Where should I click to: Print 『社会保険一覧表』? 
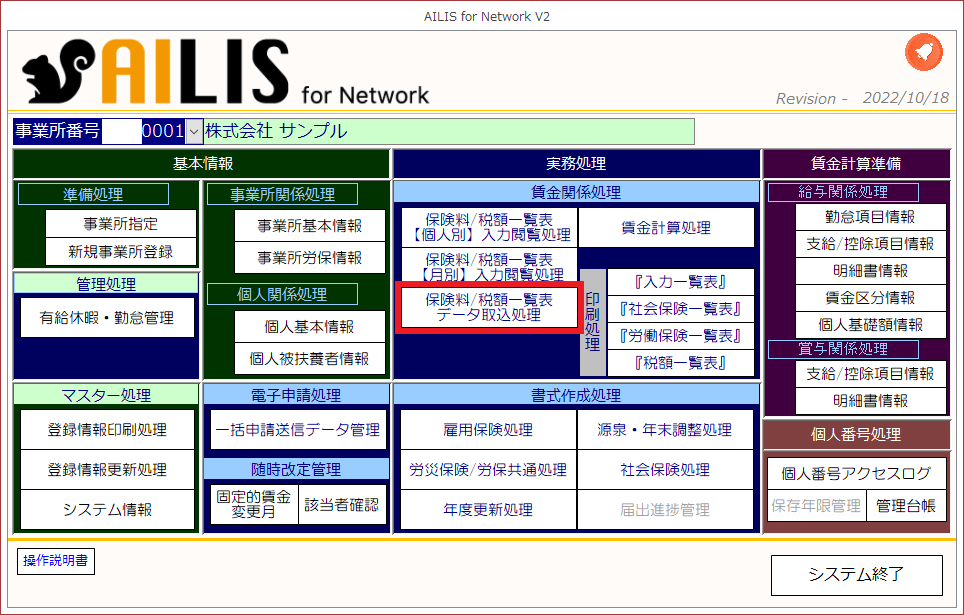pyautogui.click(x=680, y=309)
